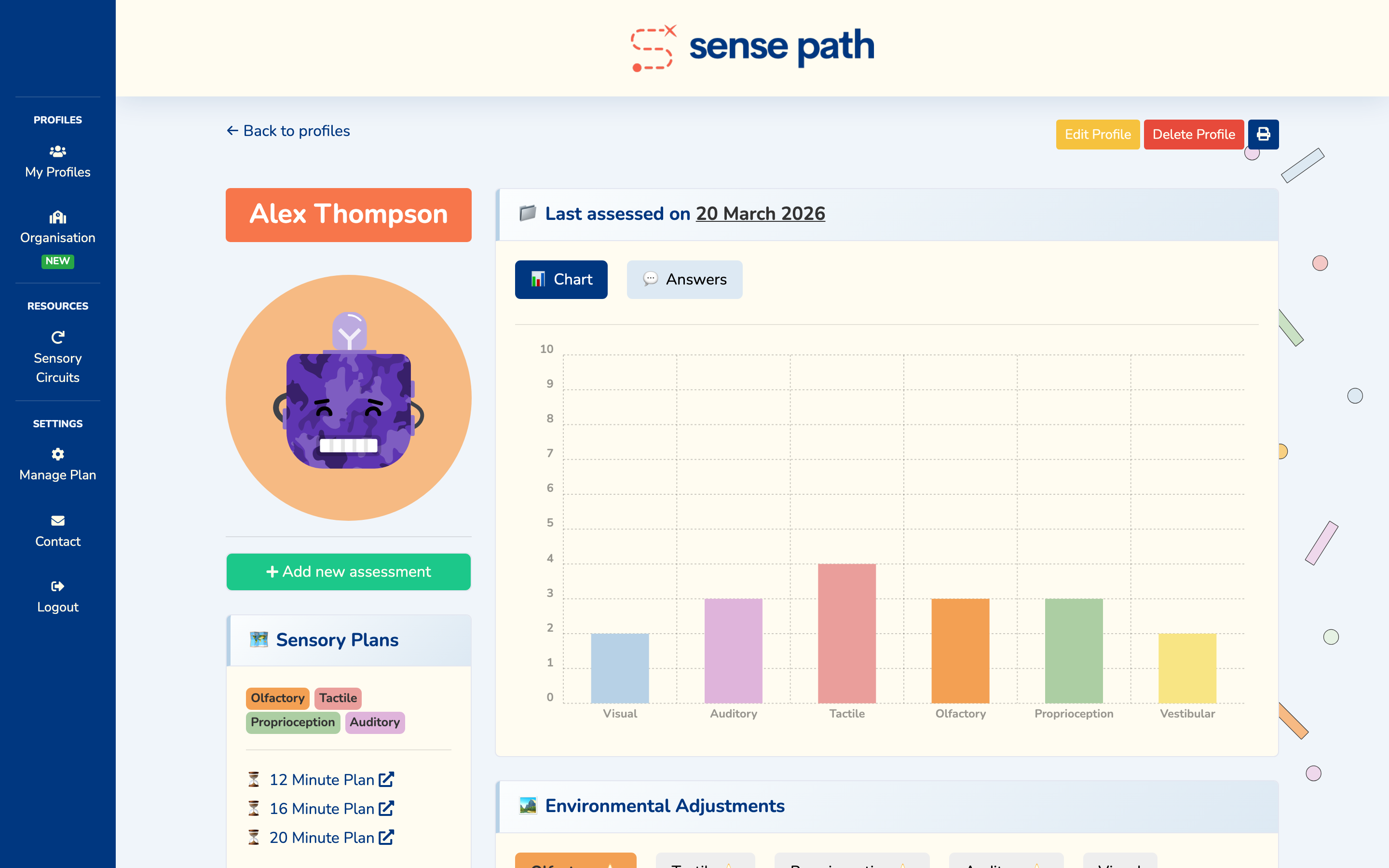The width and height of the screenshot is (1389, 868).
Task: Switch to the Answers tab
Action: click(684, 280)
